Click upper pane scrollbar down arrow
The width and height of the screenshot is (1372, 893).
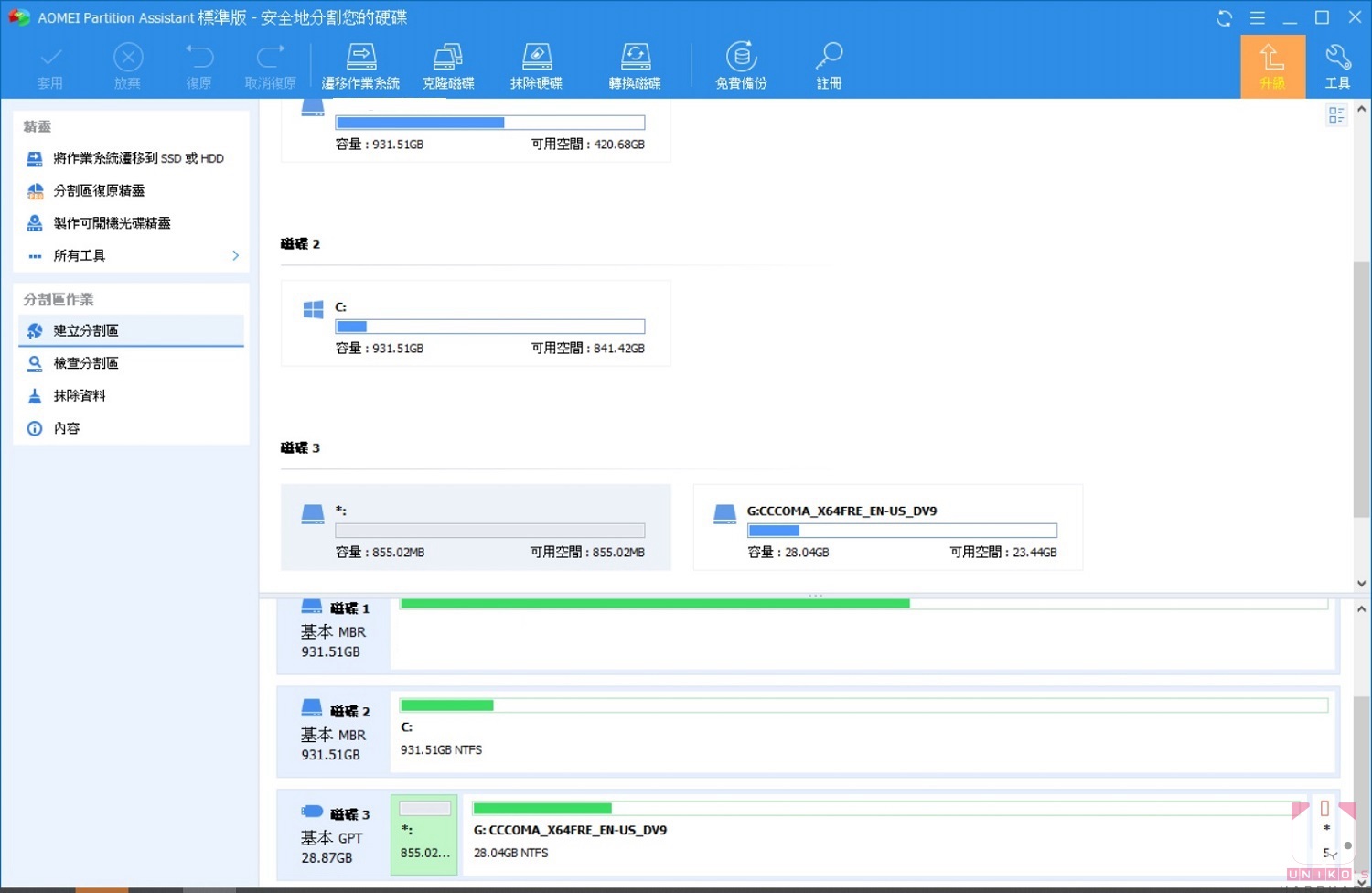coord(1362,584)
